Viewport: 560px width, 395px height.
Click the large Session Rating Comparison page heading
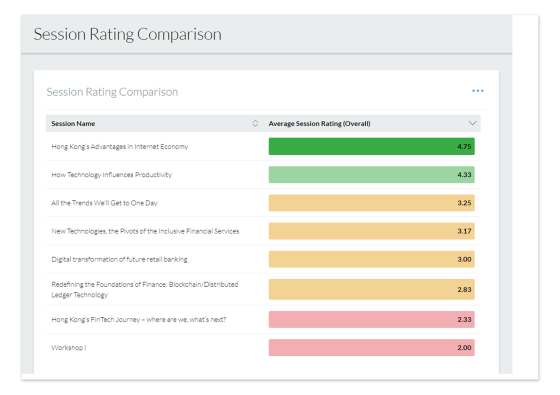click(128, 34)
